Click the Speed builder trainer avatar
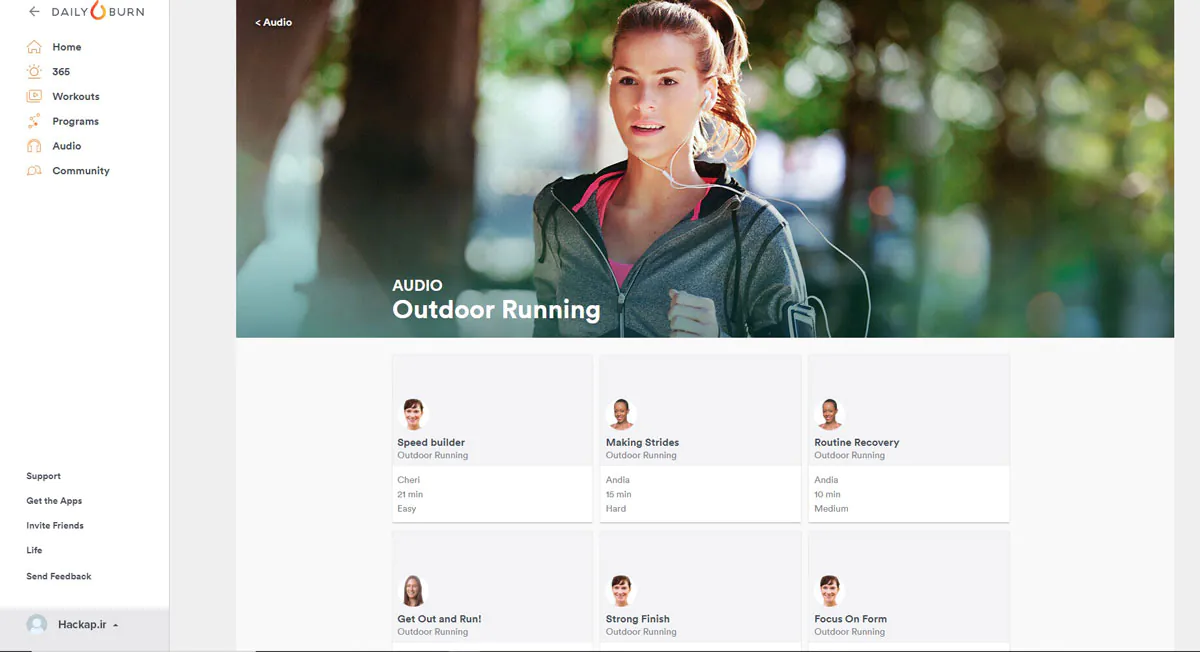This screenshot has width=1200, height=652. click(x=413, y=414)
